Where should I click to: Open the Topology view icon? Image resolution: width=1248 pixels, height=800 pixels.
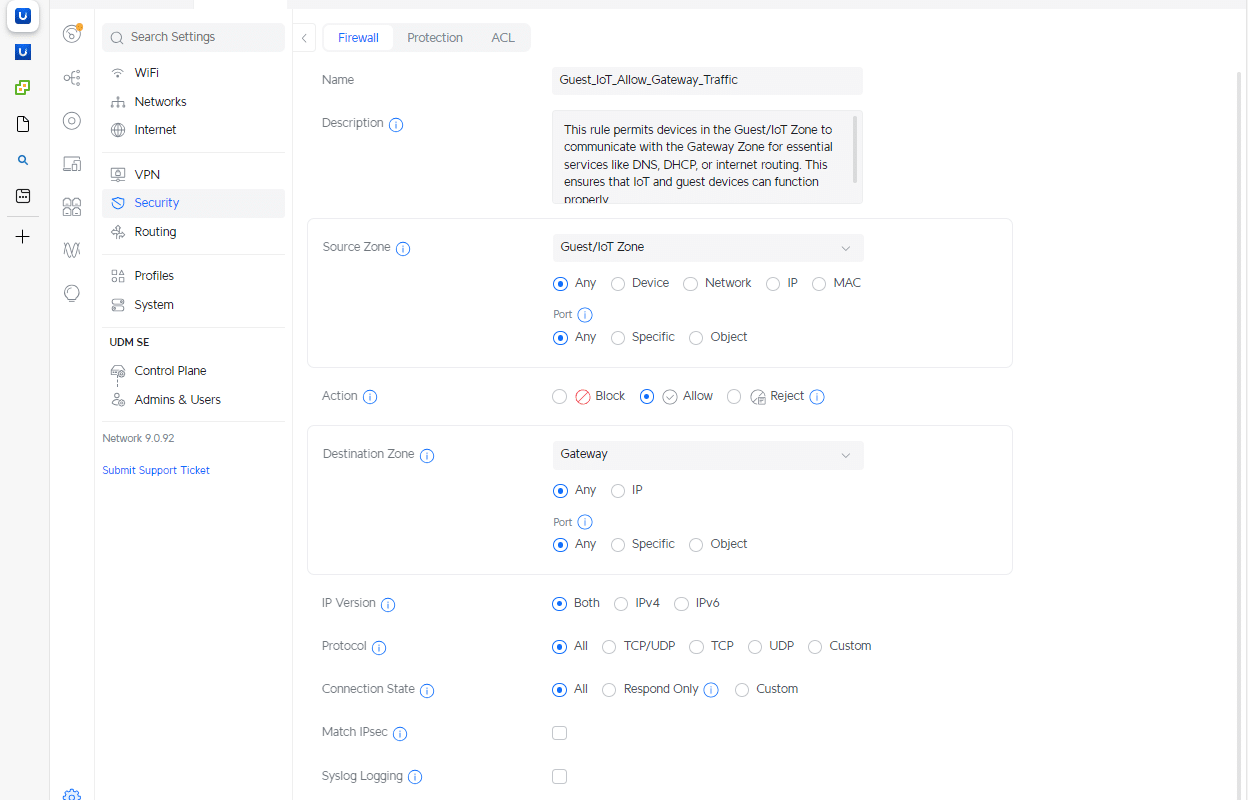(72, 77)
